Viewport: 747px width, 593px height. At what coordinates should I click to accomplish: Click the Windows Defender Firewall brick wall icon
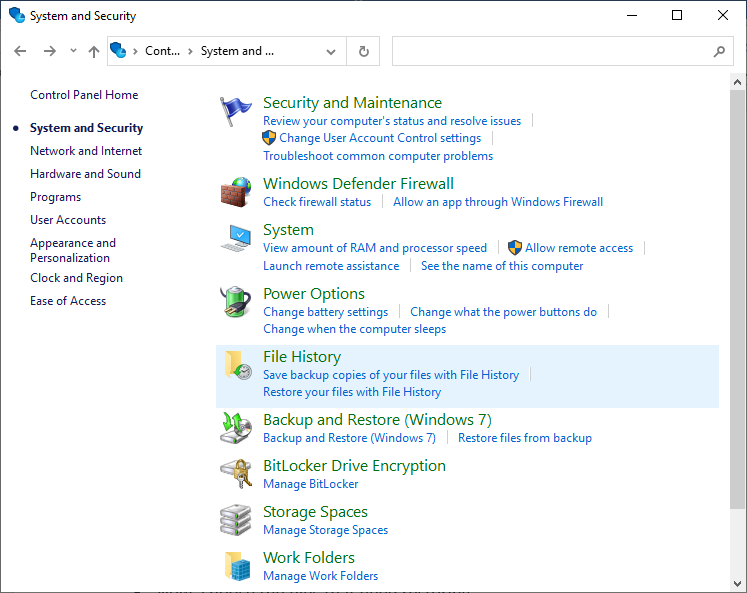pos(236,192)
